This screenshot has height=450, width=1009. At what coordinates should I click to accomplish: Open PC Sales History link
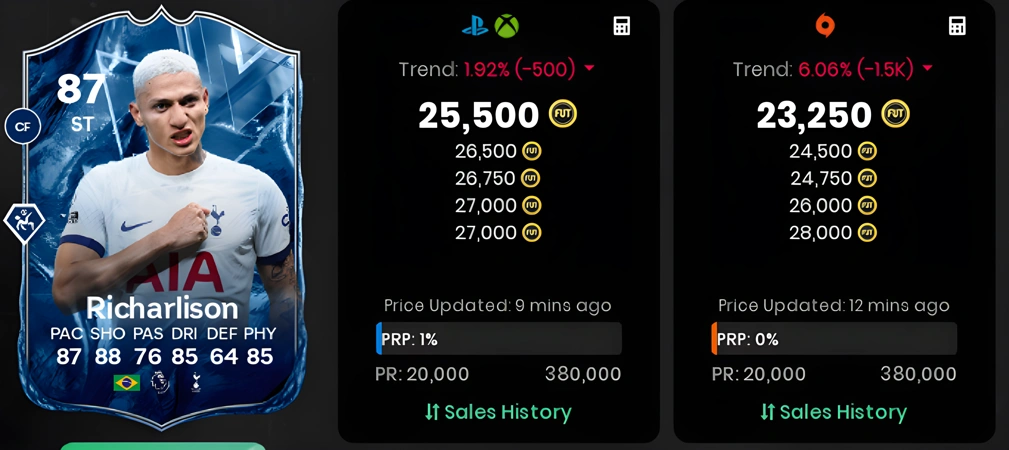[x=833, y=412]
